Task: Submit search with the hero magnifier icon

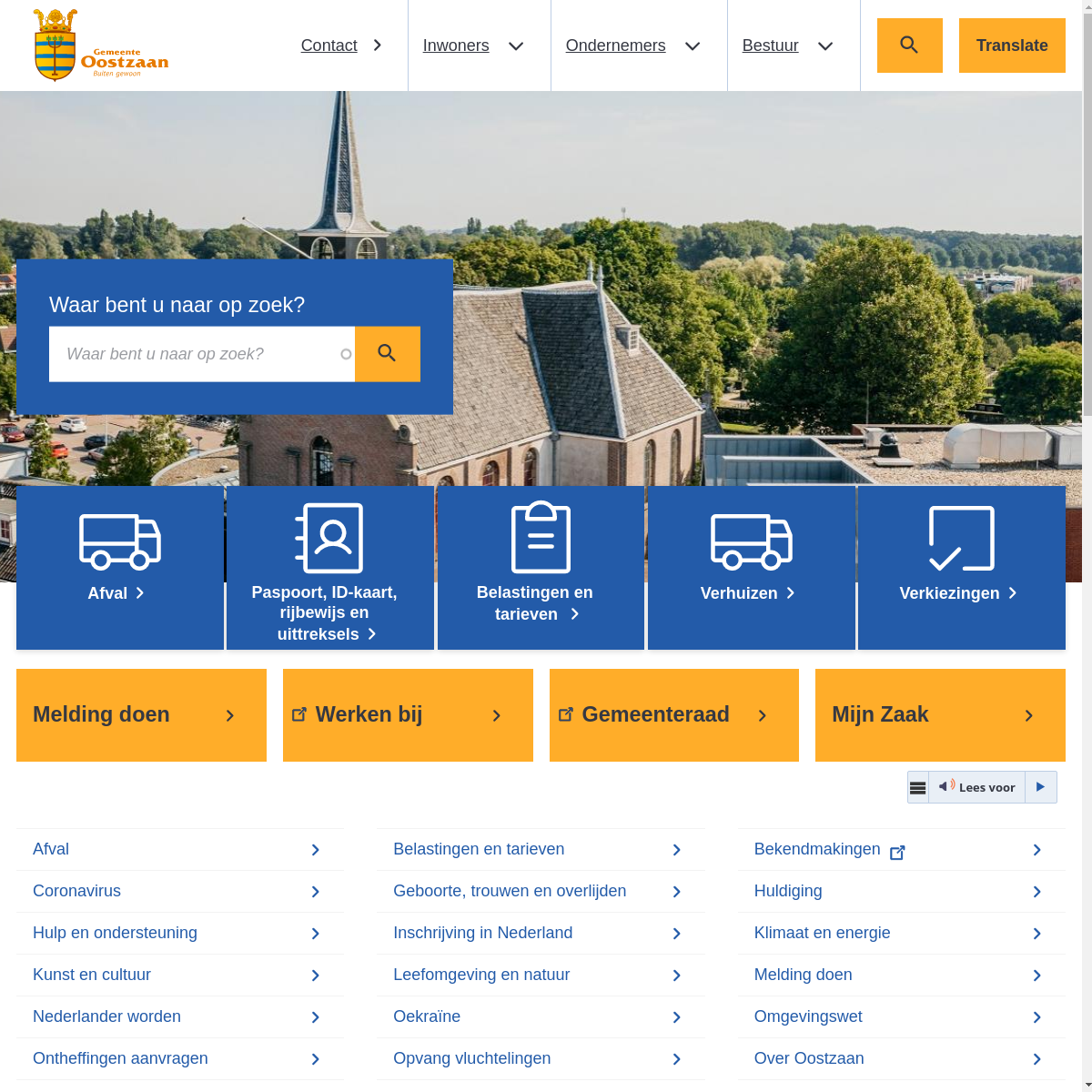Action: point(388,354)
